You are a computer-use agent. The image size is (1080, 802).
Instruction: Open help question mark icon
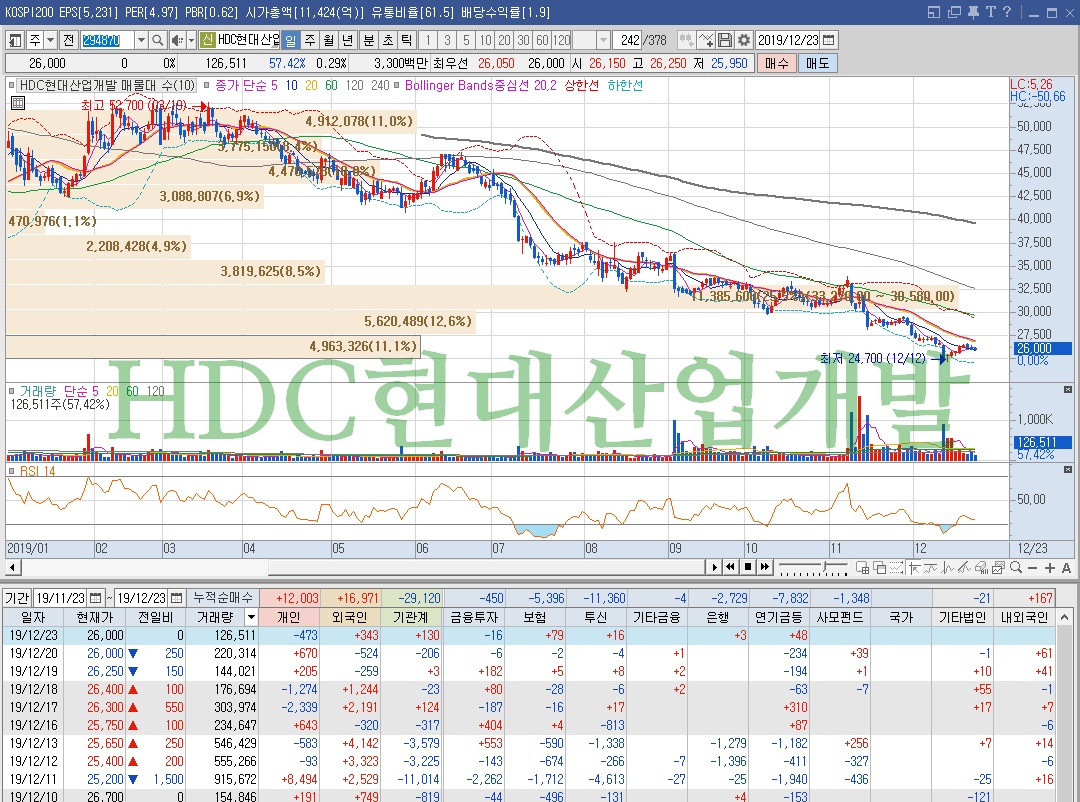pyautogui.click(x=1007, y=12)
